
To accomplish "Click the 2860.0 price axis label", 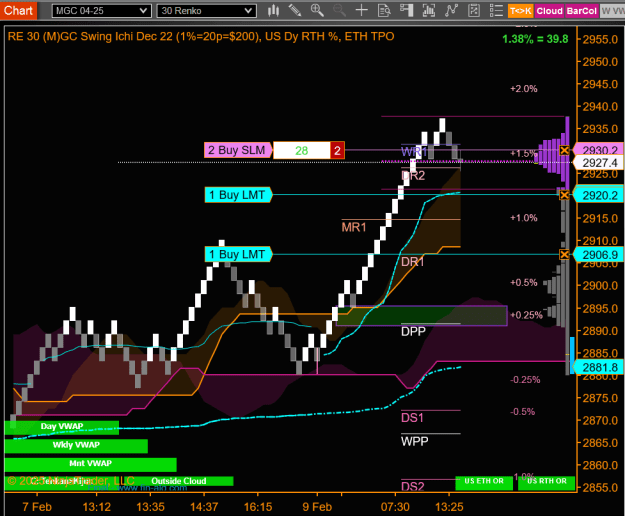I will (x=600, y=465).
